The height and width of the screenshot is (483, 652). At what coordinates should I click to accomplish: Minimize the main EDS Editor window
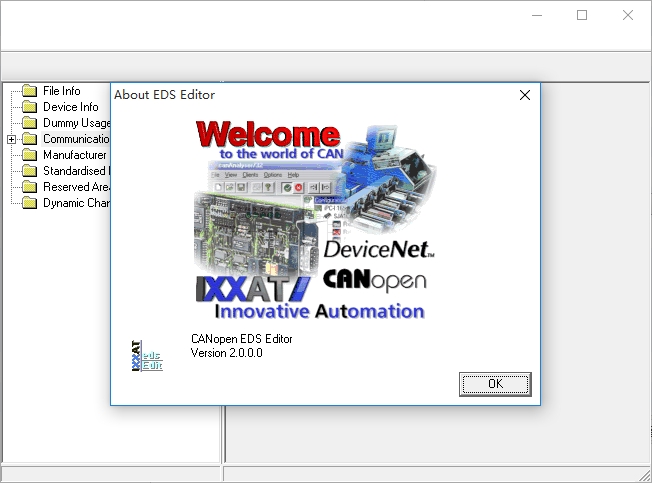(x=537, y=15)
